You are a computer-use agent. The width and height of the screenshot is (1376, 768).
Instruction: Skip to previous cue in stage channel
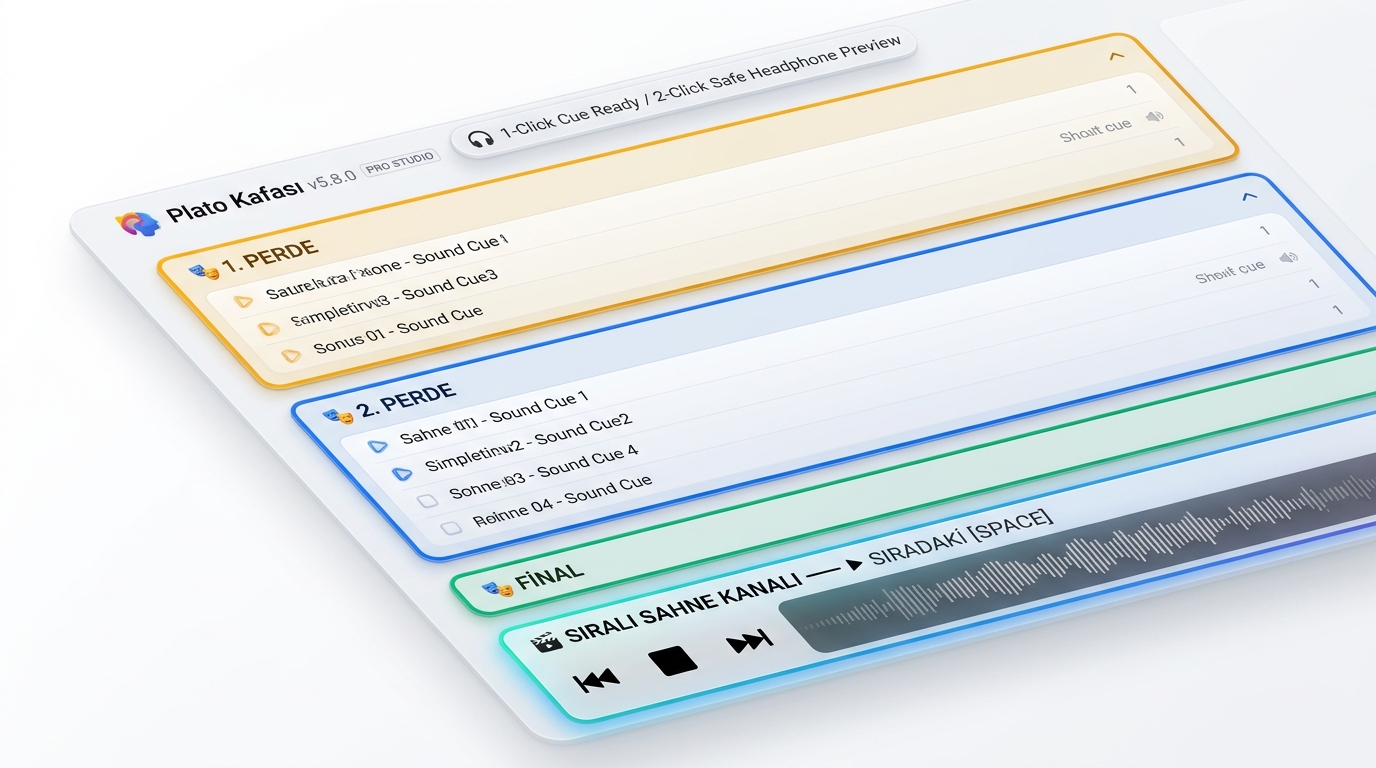click(596, 680)
